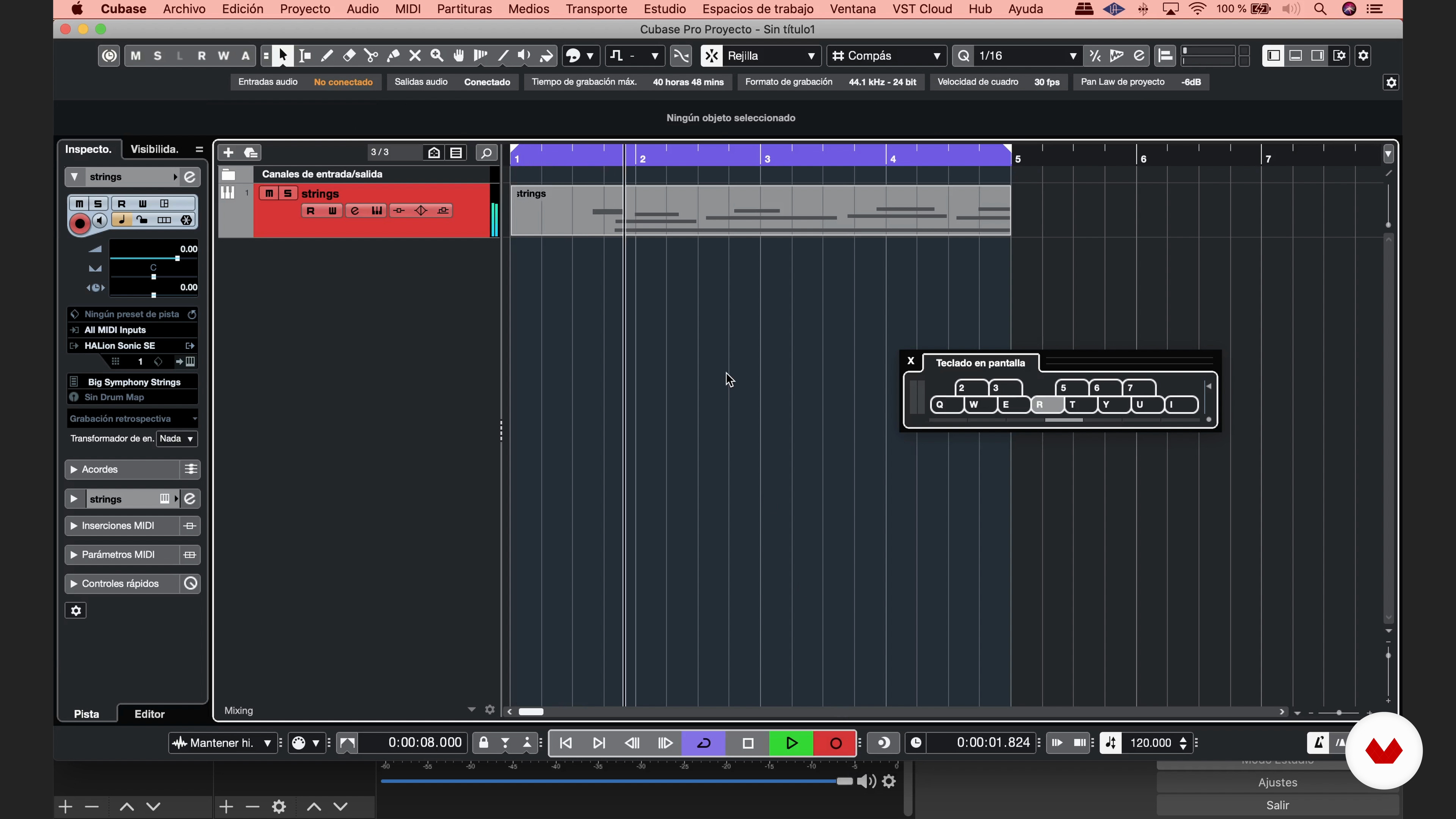Image resolution: width=1456 pixels, height=819 pixels.
Task: Toggle global Mute M in the toolbar
Action: coord(136,55)
